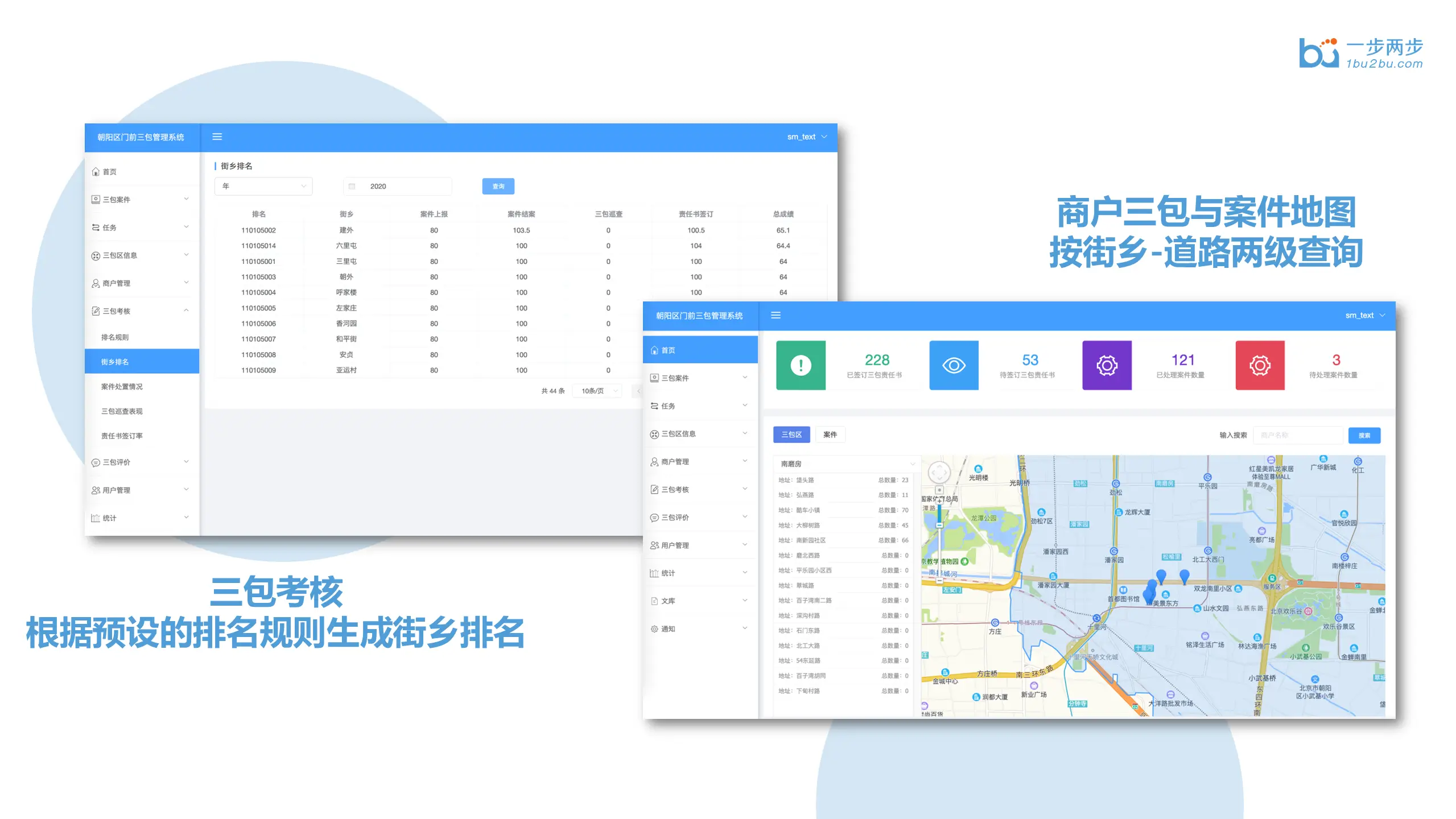Click the 商户名称 search input field

tap(1298, 436)
